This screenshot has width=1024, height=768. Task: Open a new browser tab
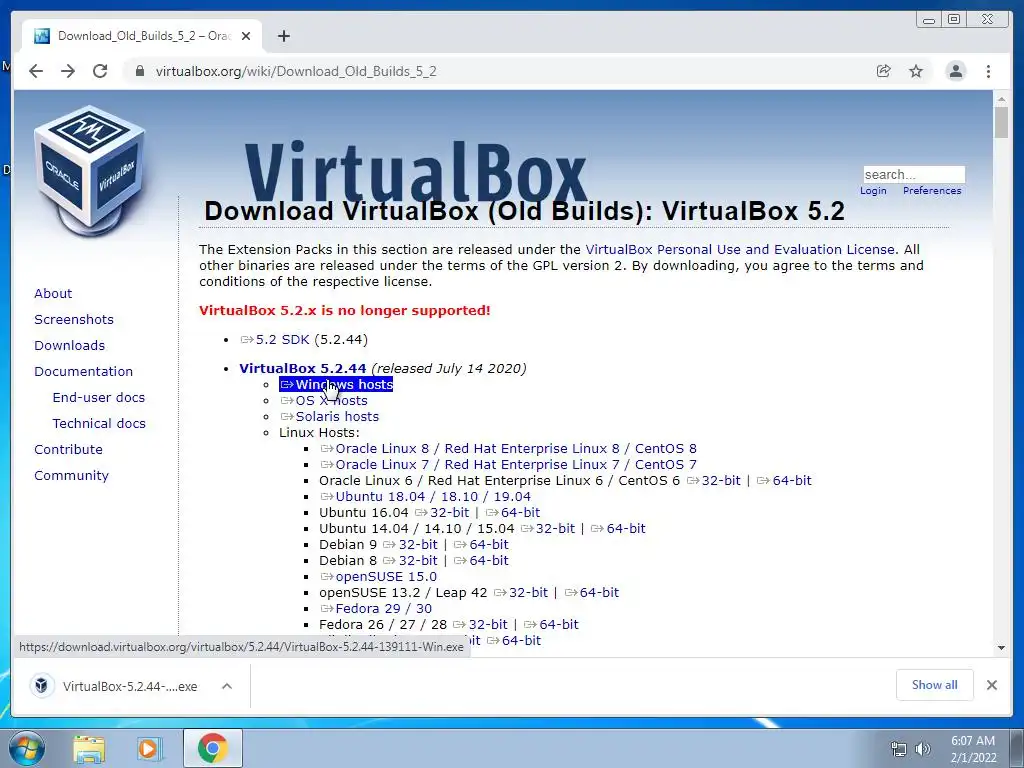tap(283, 36)
